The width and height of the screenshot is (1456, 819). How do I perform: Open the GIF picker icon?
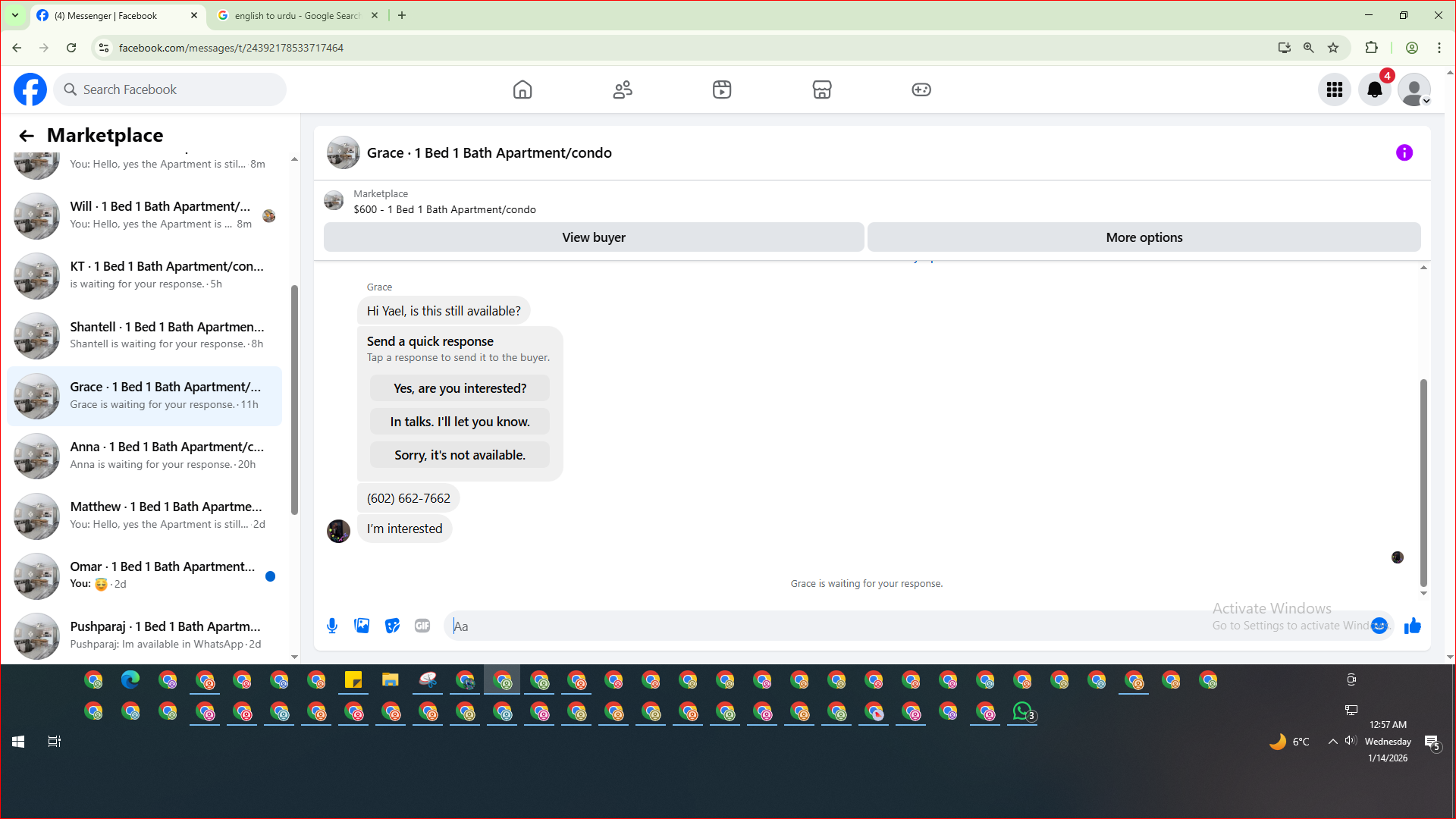pos(422,626)
